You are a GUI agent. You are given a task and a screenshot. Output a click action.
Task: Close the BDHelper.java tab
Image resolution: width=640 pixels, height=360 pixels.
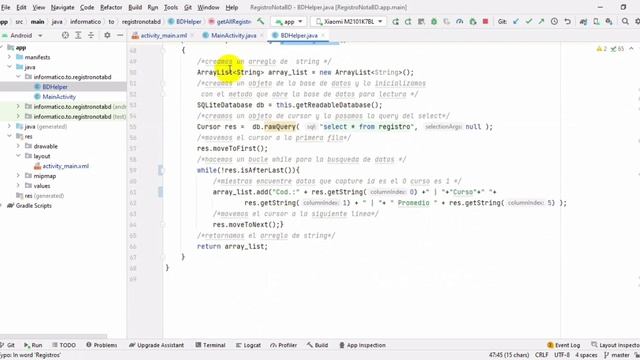pos(323,36)
